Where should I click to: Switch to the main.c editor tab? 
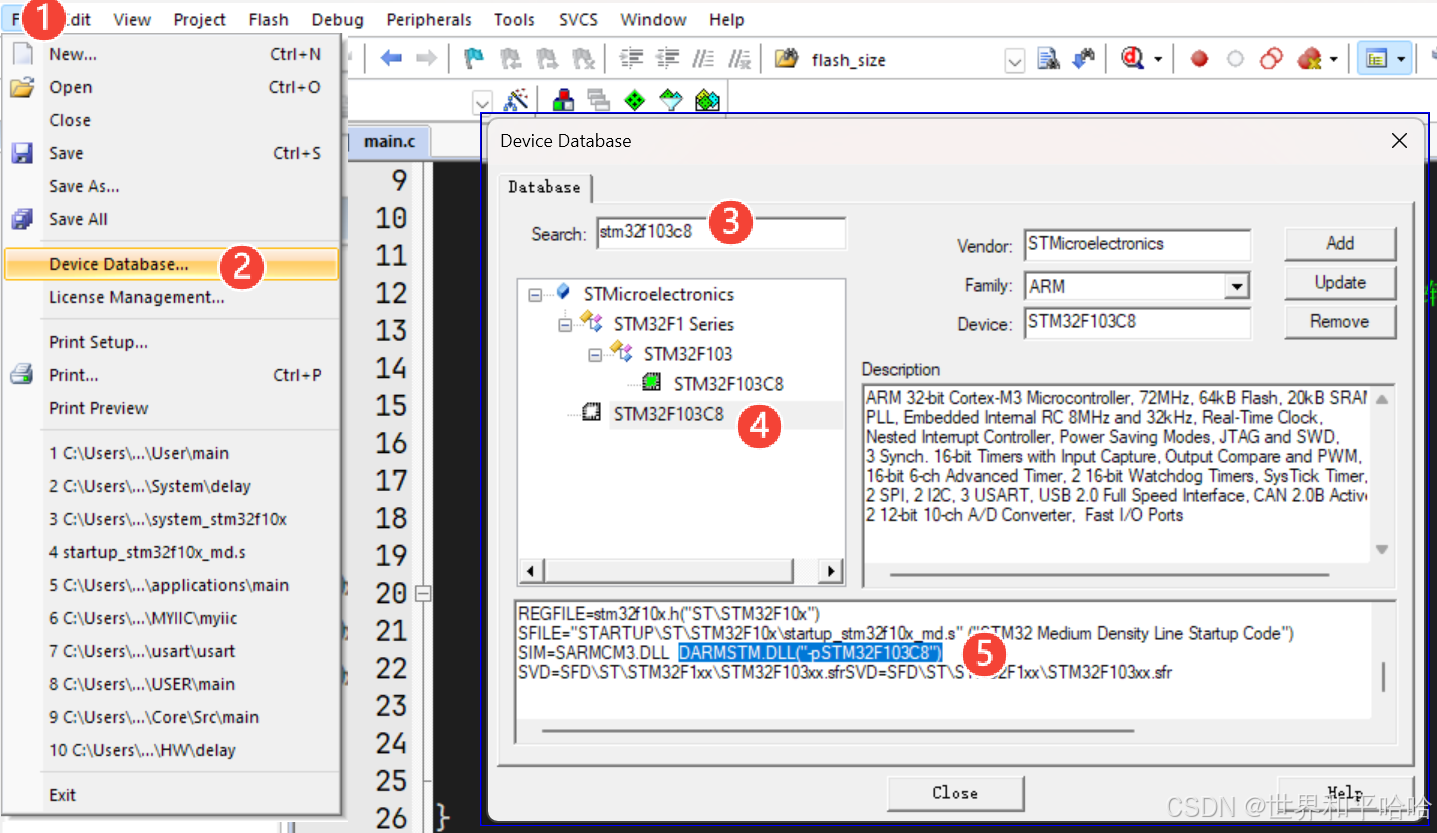pos(389,141)
